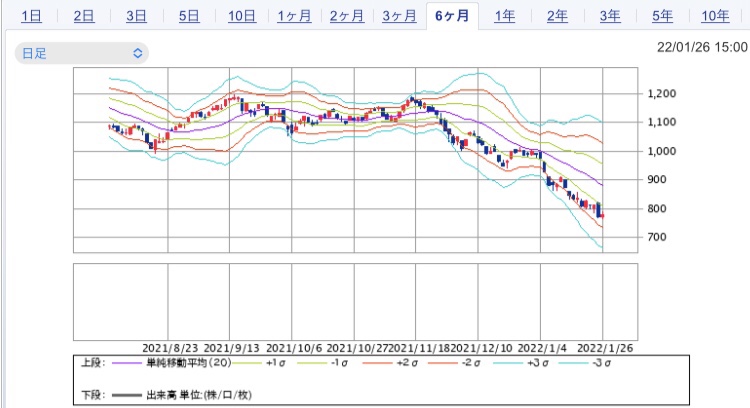Click the active 6ヶ月 tab
The width and height of the screenshot is (750, 408).
(x=452, y=16)
